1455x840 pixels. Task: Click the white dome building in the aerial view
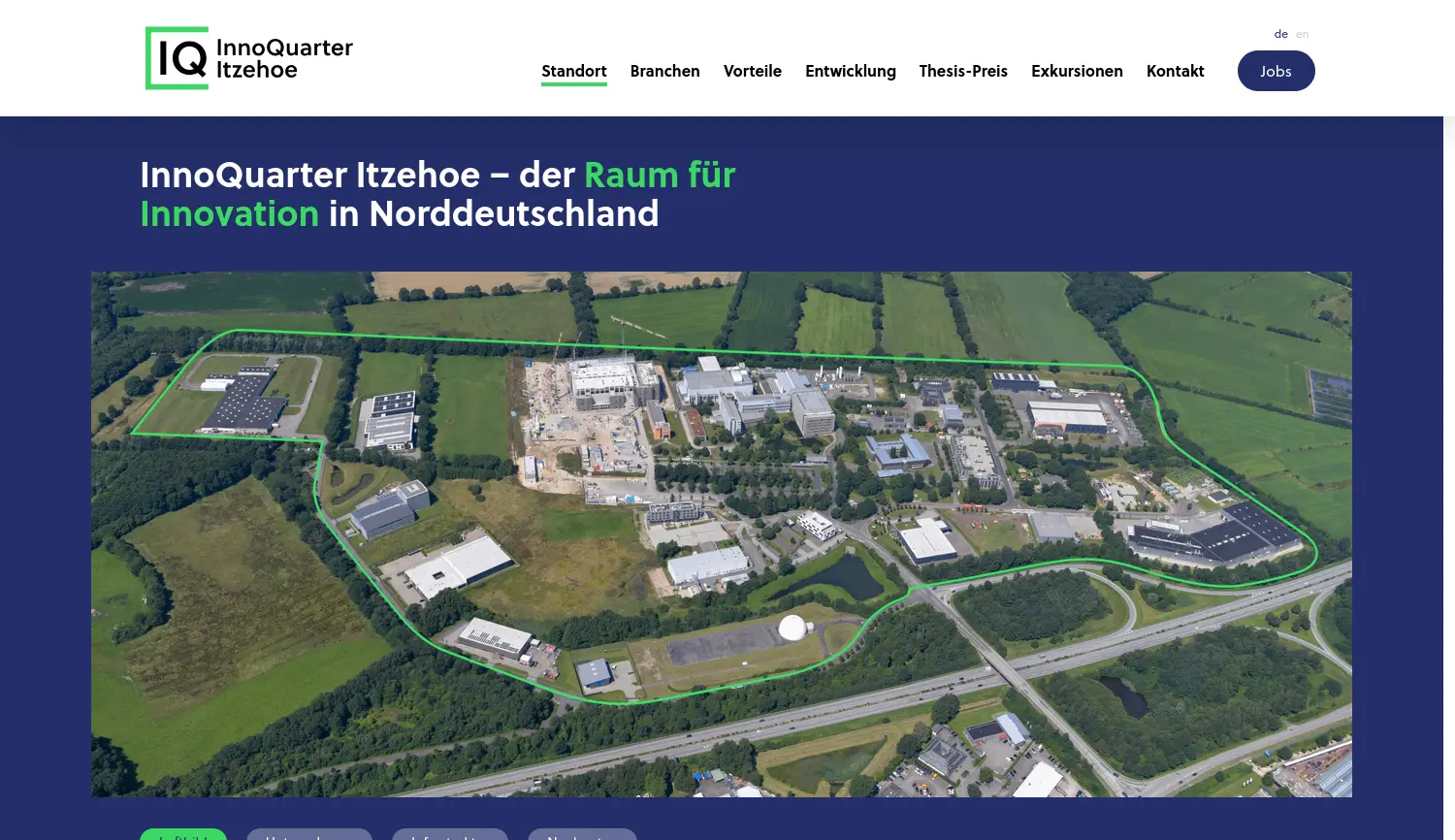click(792, 628)
